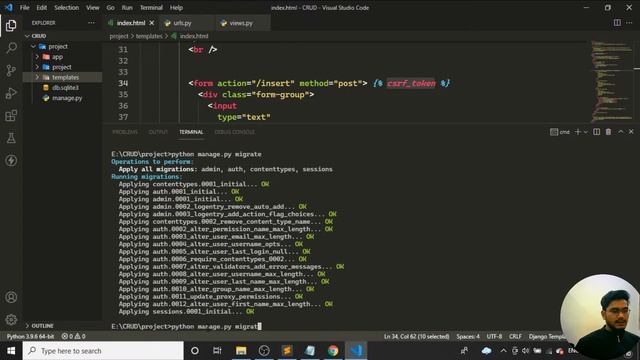Open the Go menu
This screenshot has width=640, height=360.
tap(110, 7)
